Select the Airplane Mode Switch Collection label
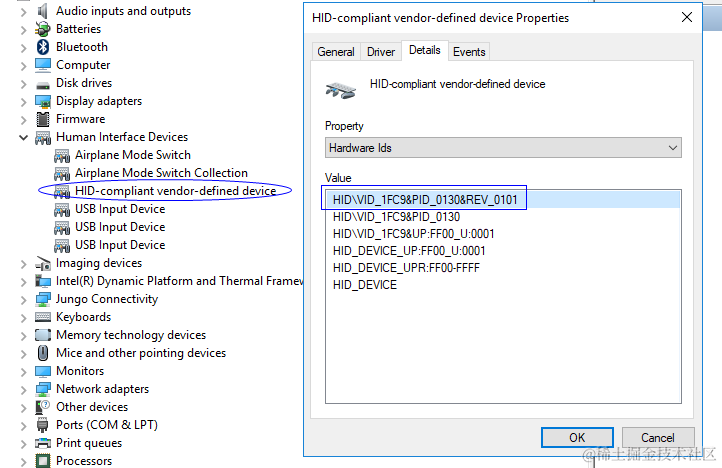The width and height of the screenshot is (722, 468). [162, 173]
